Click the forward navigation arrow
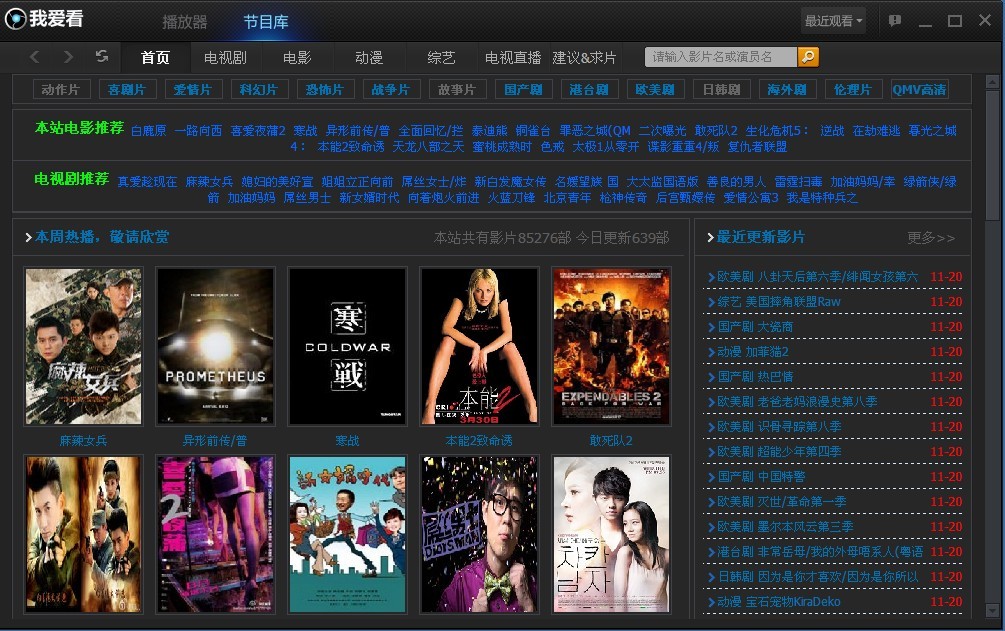Image resolution: width=1005 pixels, height=631 pixels. pyautogui.click(x=68, y=57)
